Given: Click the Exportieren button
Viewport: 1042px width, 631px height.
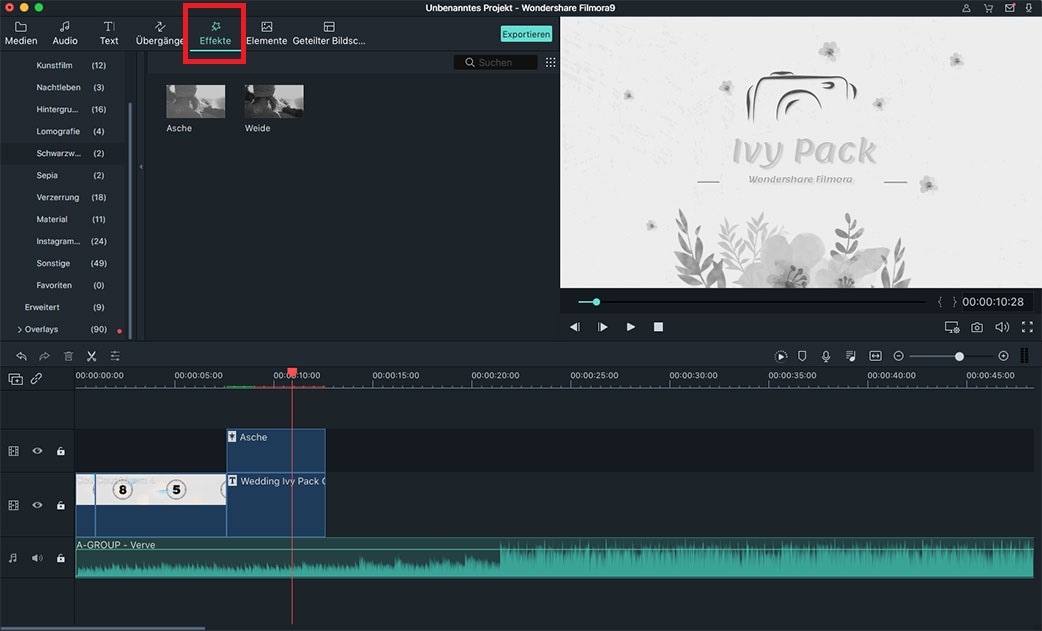Looking at the screenshot, I should point(526,34).
